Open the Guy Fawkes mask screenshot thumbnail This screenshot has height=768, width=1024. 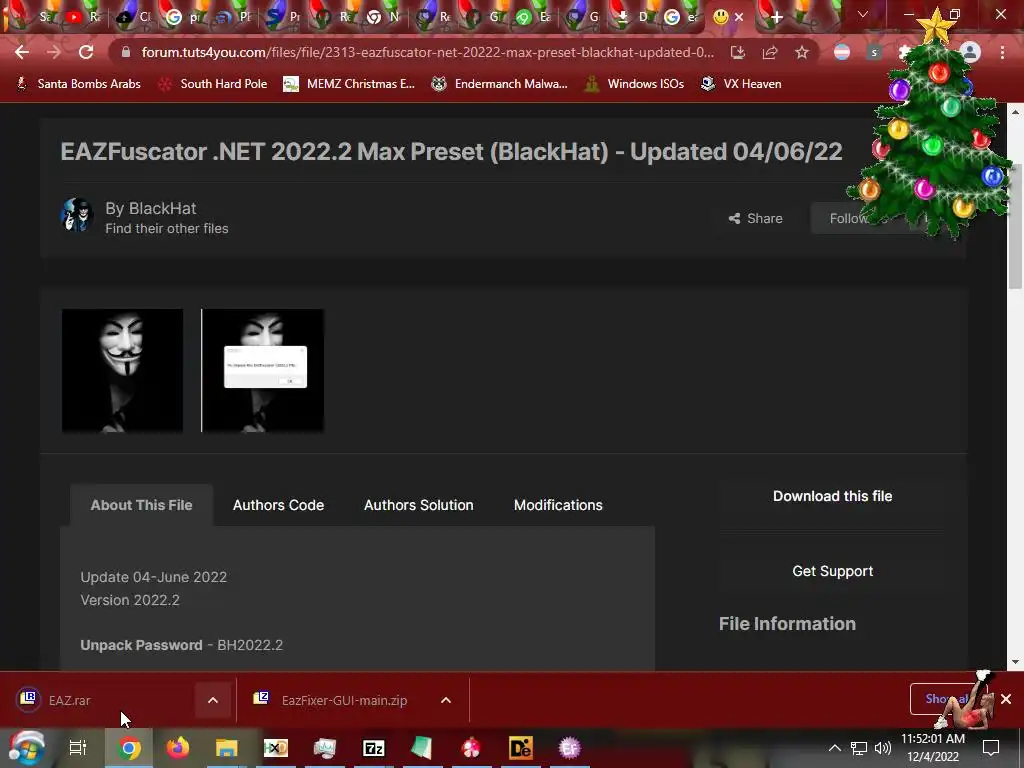122,370
